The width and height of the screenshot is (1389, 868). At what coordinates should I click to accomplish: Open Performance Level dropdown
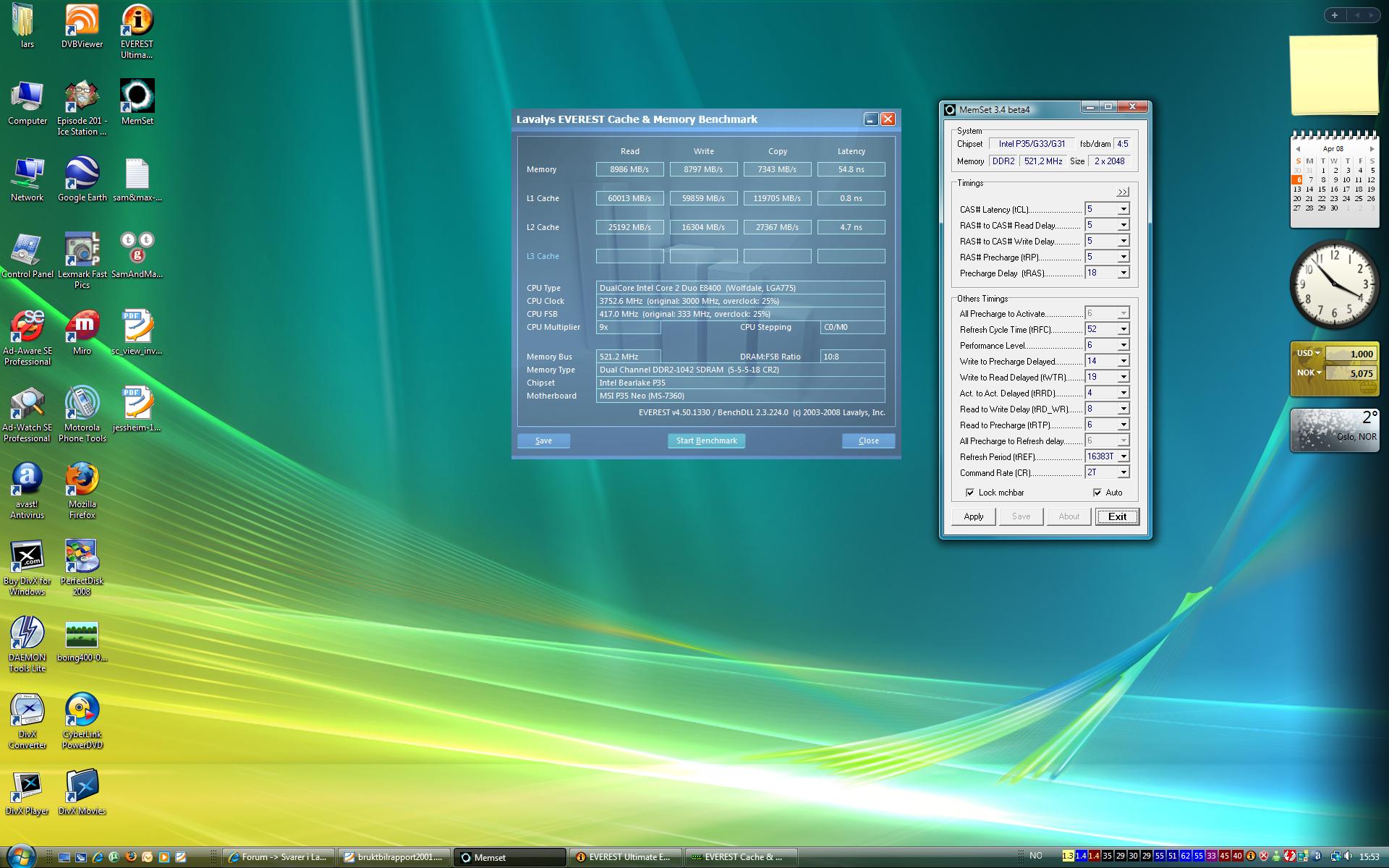(1123, 345)
